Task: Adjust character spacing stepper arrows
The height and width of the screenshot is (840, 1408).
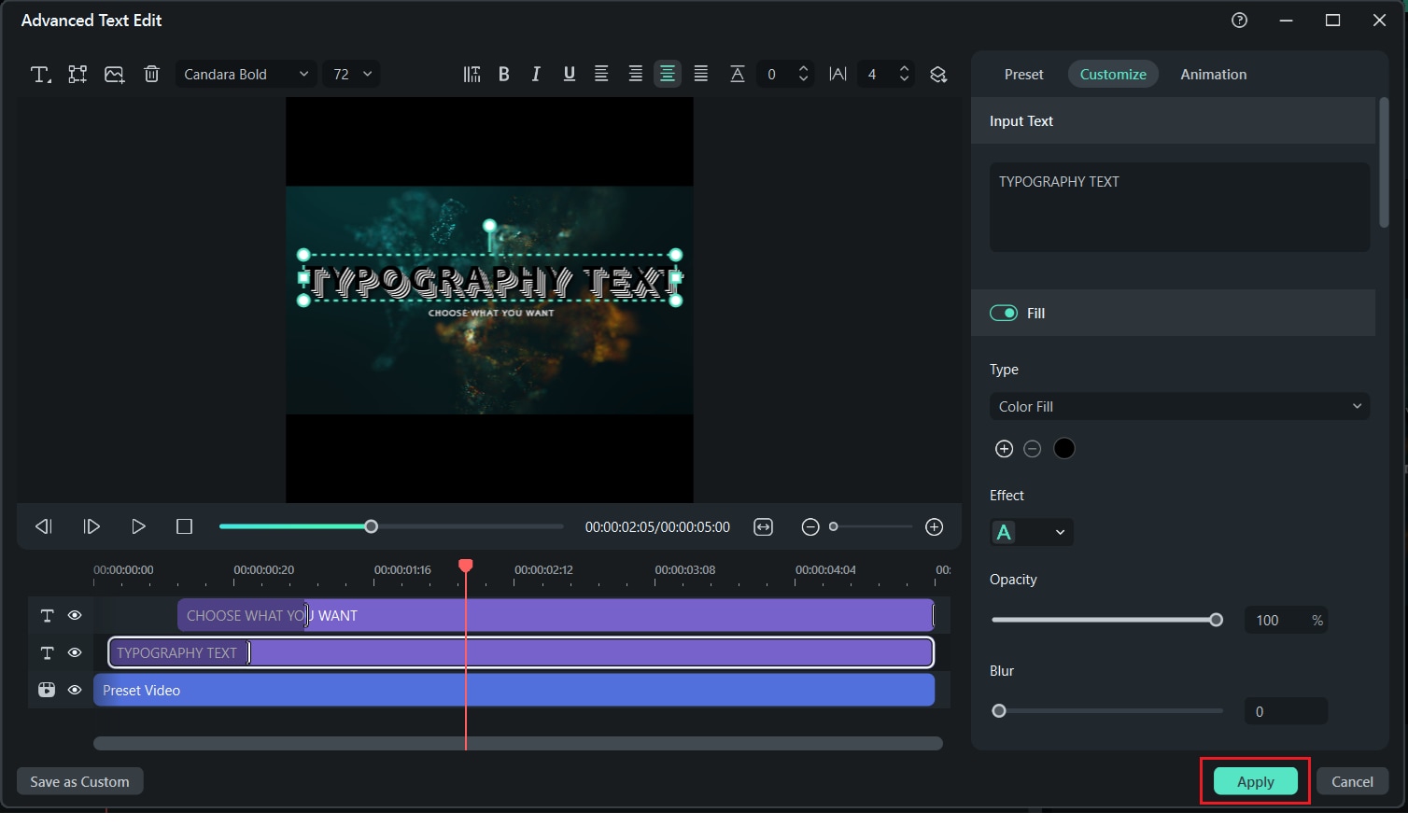Action: click(904, 75)
